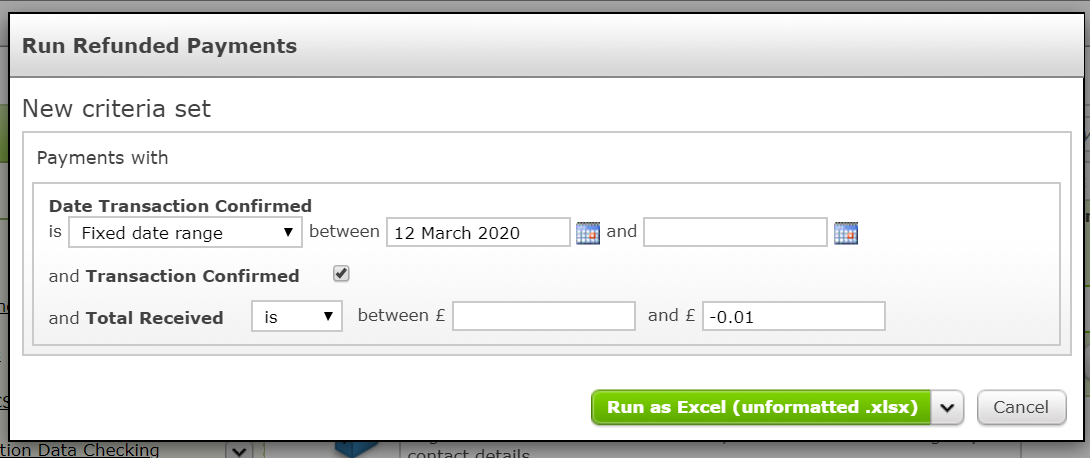Click Run as Excel (unformatted .xlsx)
Image resolution: width=1090 pixels, height=458 pixels.
click(761, 407)
